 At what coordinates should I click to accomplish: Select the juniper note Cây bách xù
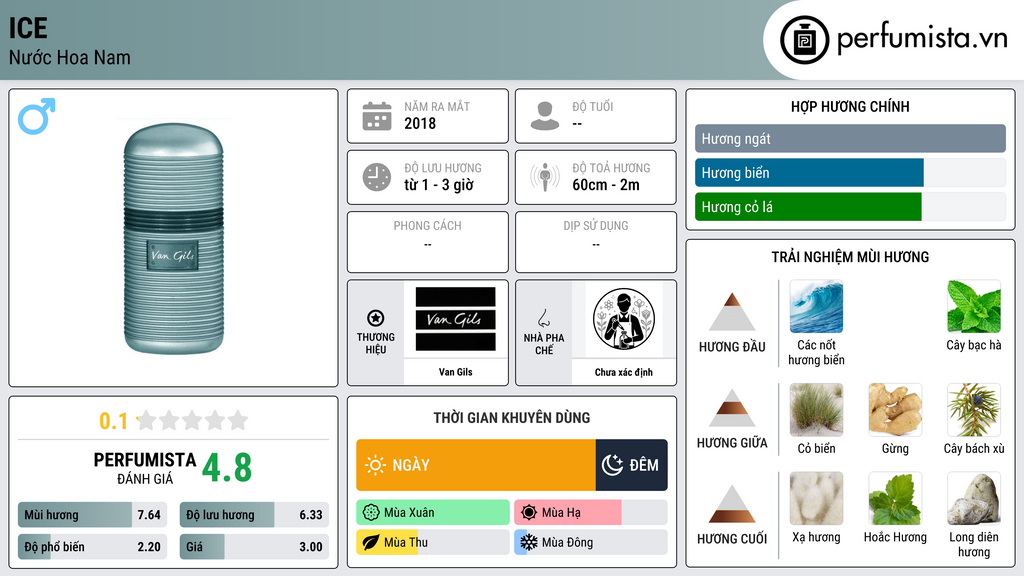[974, 409]
